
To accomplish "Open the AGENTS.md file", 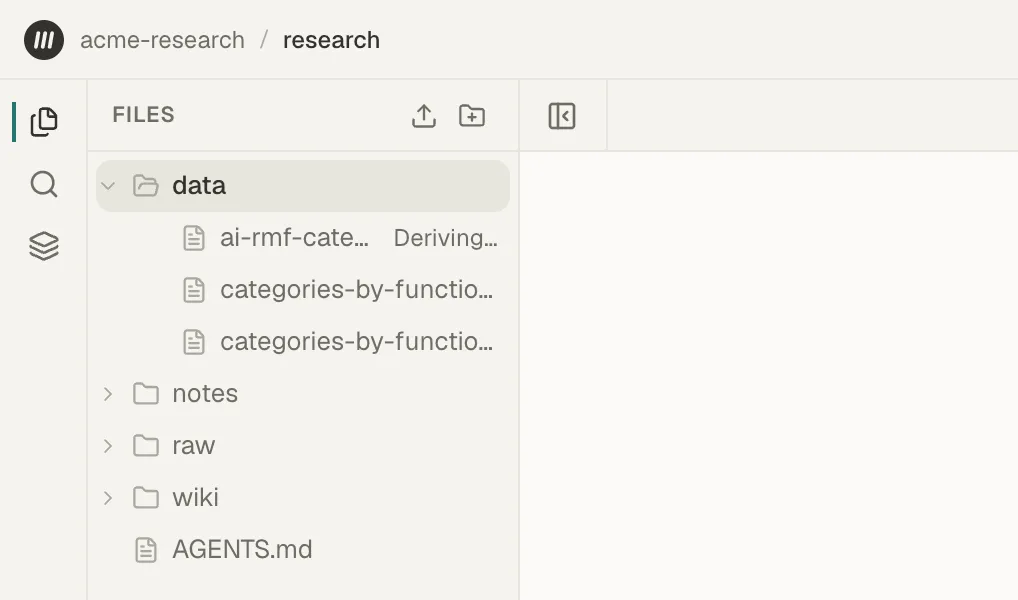I will 303,549.
